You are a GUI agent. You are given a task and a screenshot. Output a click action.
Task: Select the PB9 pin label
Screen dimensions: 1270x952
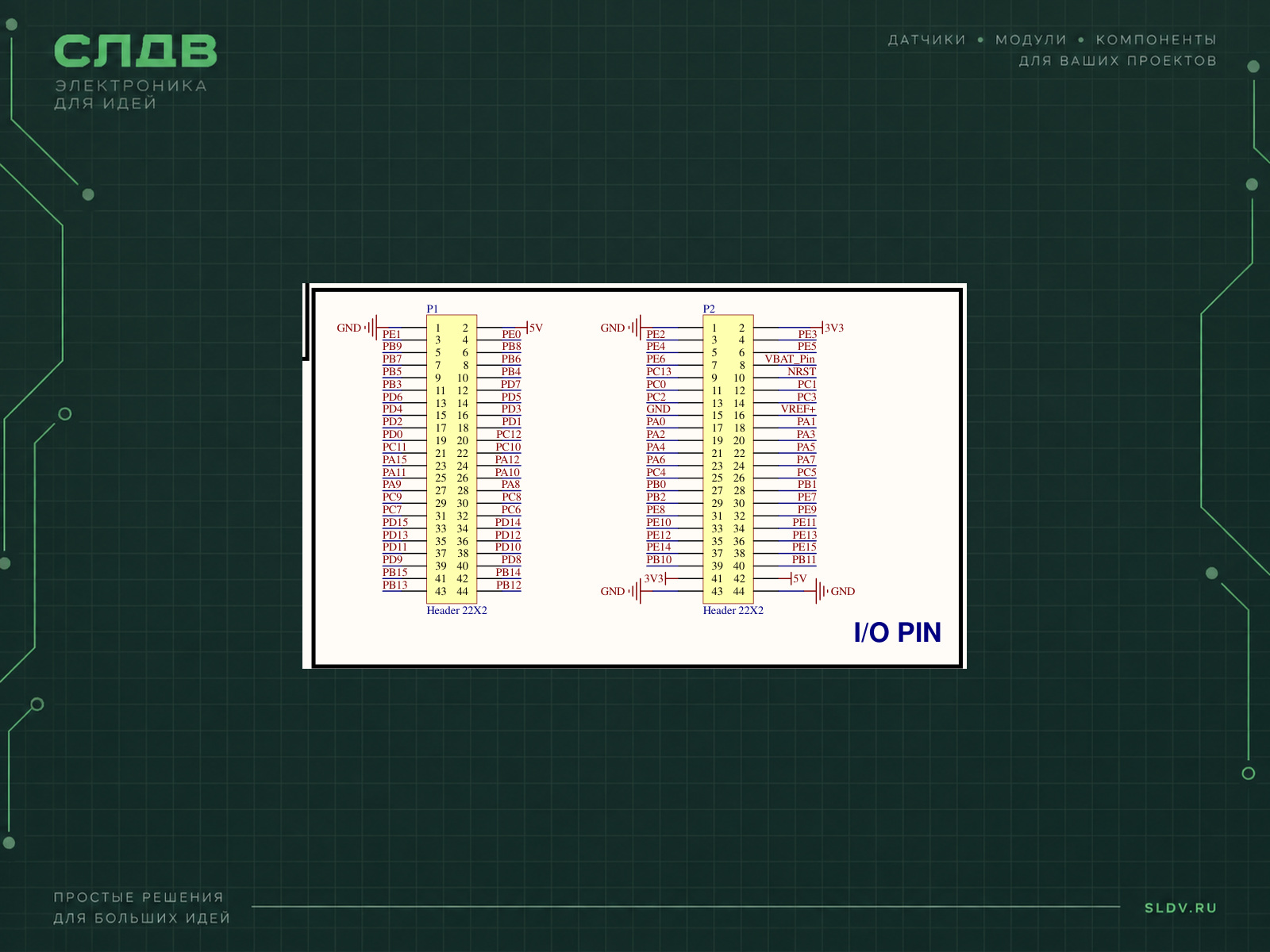(392, 346)
